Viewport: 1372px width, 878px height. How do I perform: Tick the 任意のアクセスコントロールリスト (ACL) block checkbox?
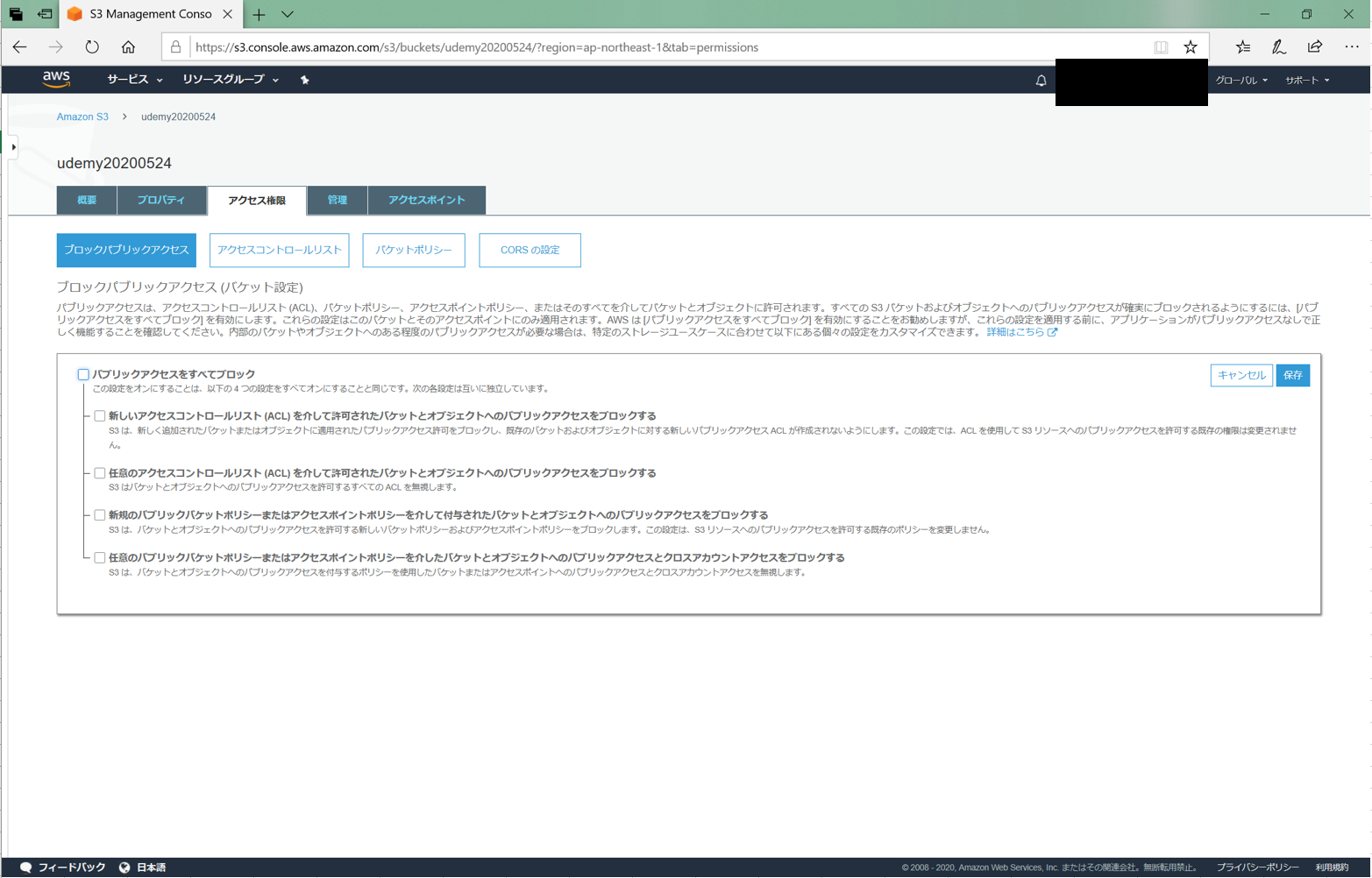tap(100, 473)
